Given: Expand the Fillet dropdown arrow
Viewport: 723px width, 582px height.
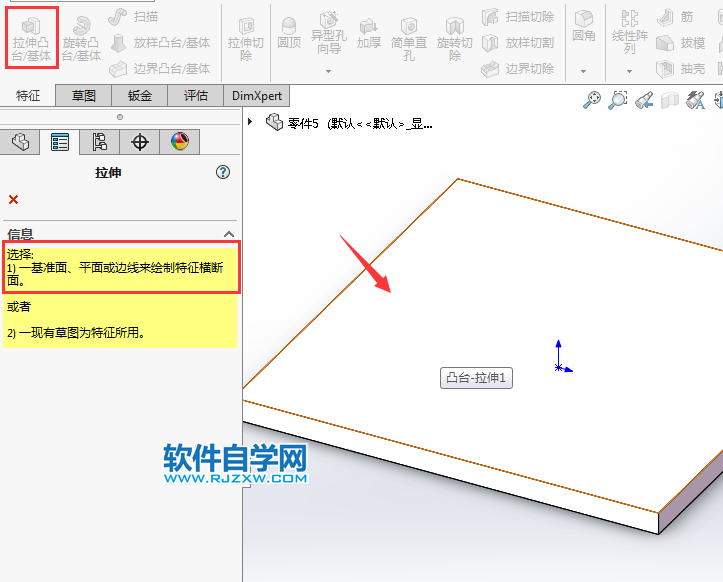Looking at the screenshot, I should tap(583, 71).
